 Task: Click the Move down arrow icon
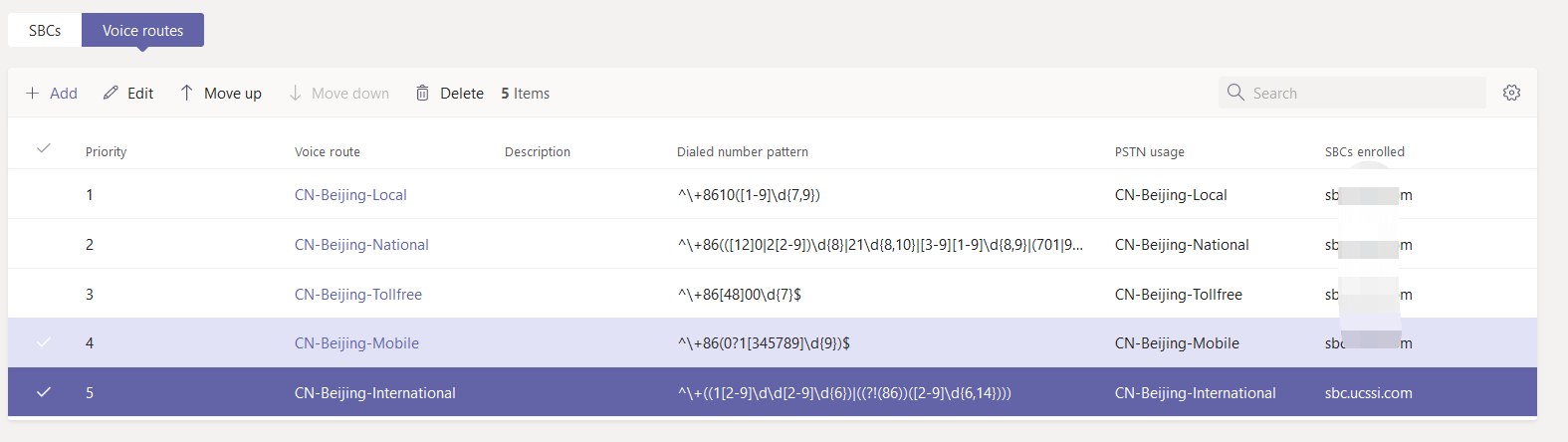295,93
